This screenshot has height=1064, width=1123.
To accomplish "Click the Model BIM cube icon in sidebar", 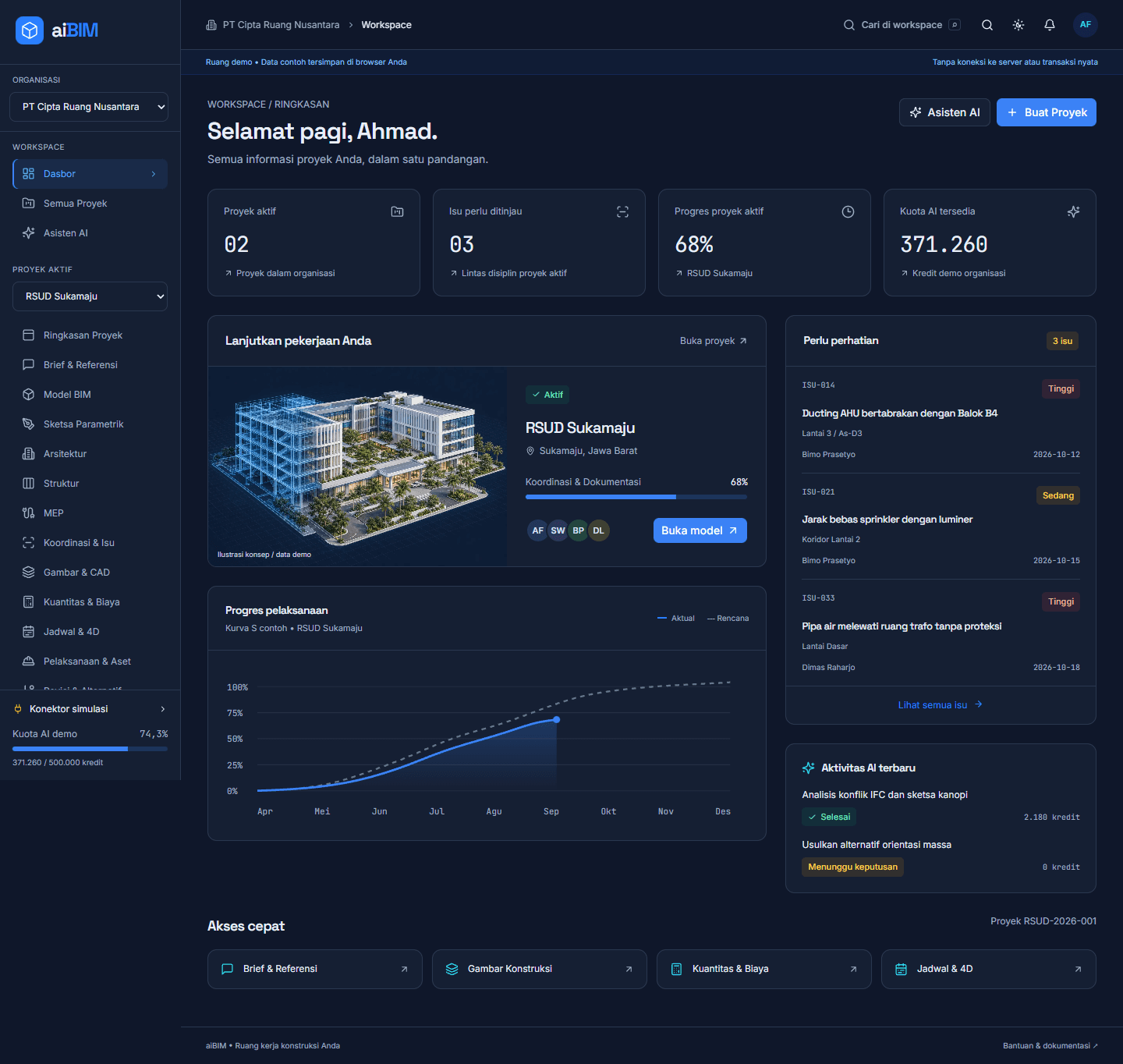I will (x=29, y=395).
